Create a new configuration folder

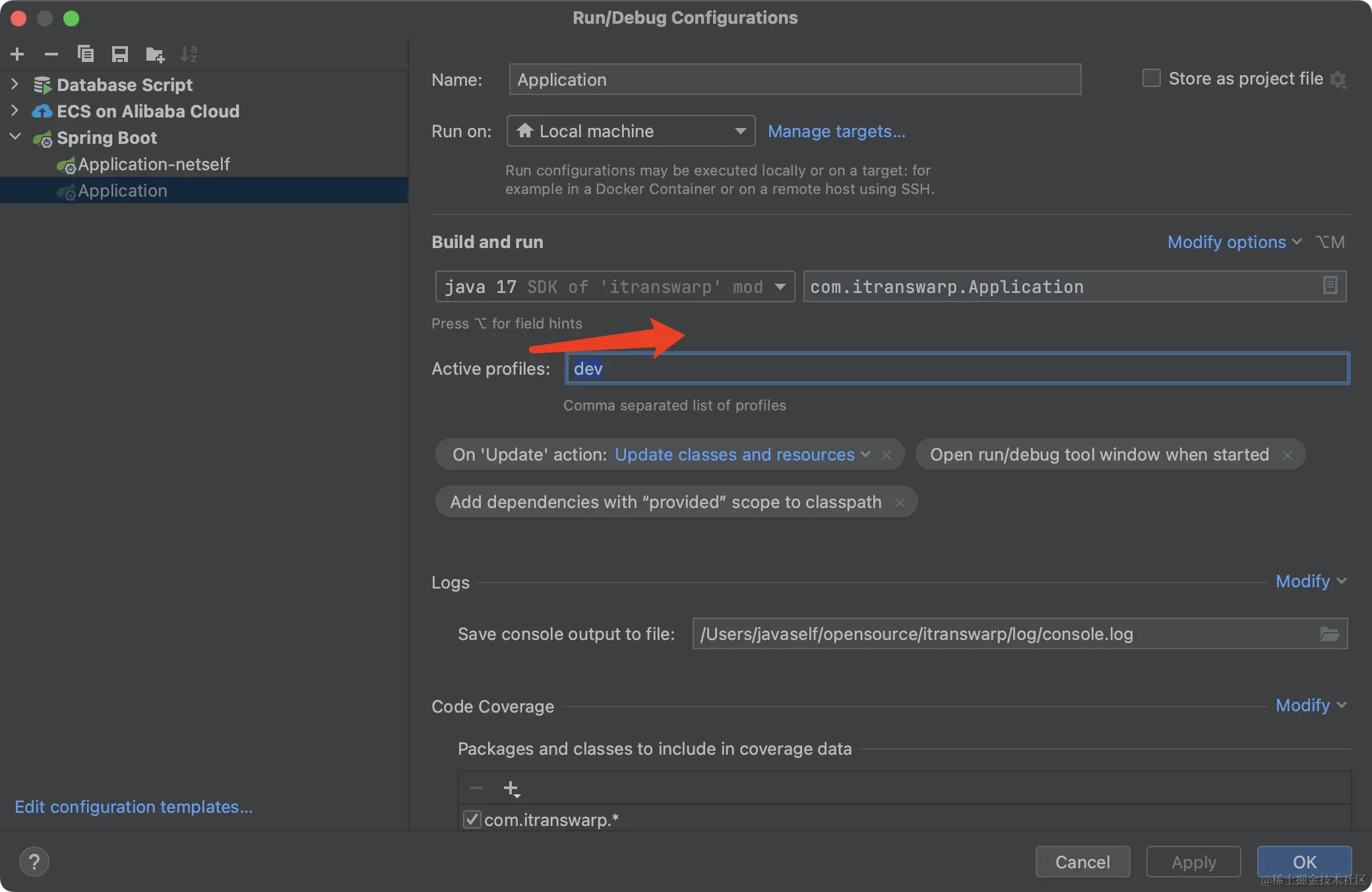pyautogui.click(x=155, y=54)
